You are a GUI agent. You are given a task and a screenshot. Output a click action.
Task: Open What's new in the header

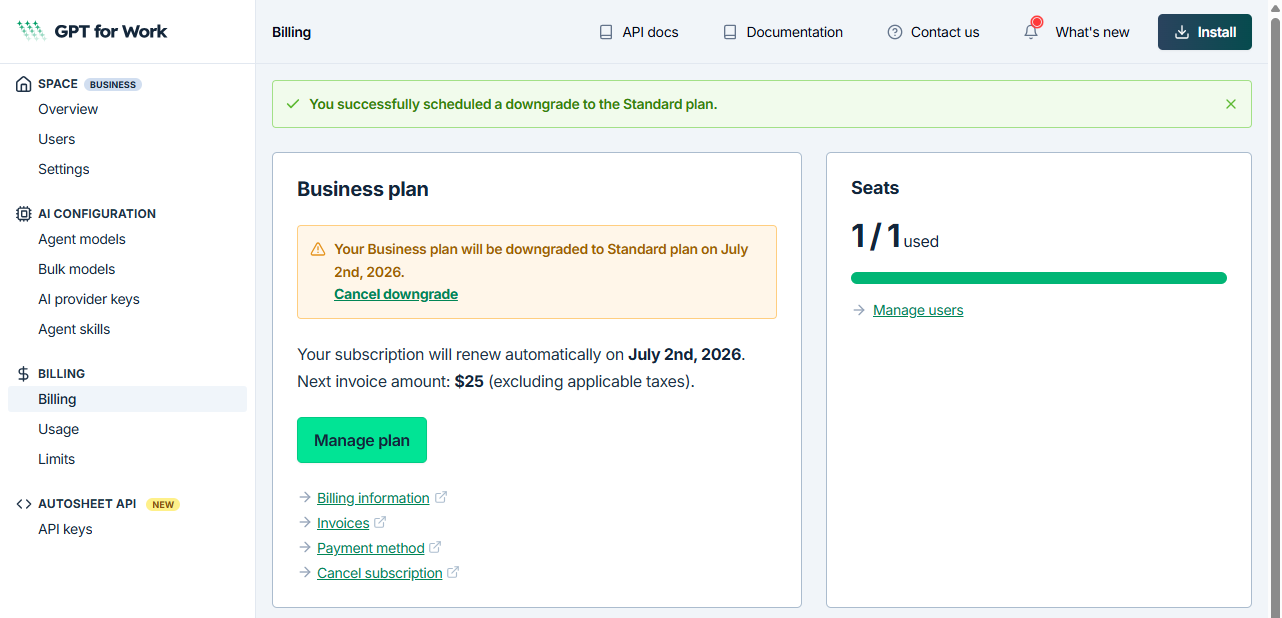click(x=1076, y=32)
